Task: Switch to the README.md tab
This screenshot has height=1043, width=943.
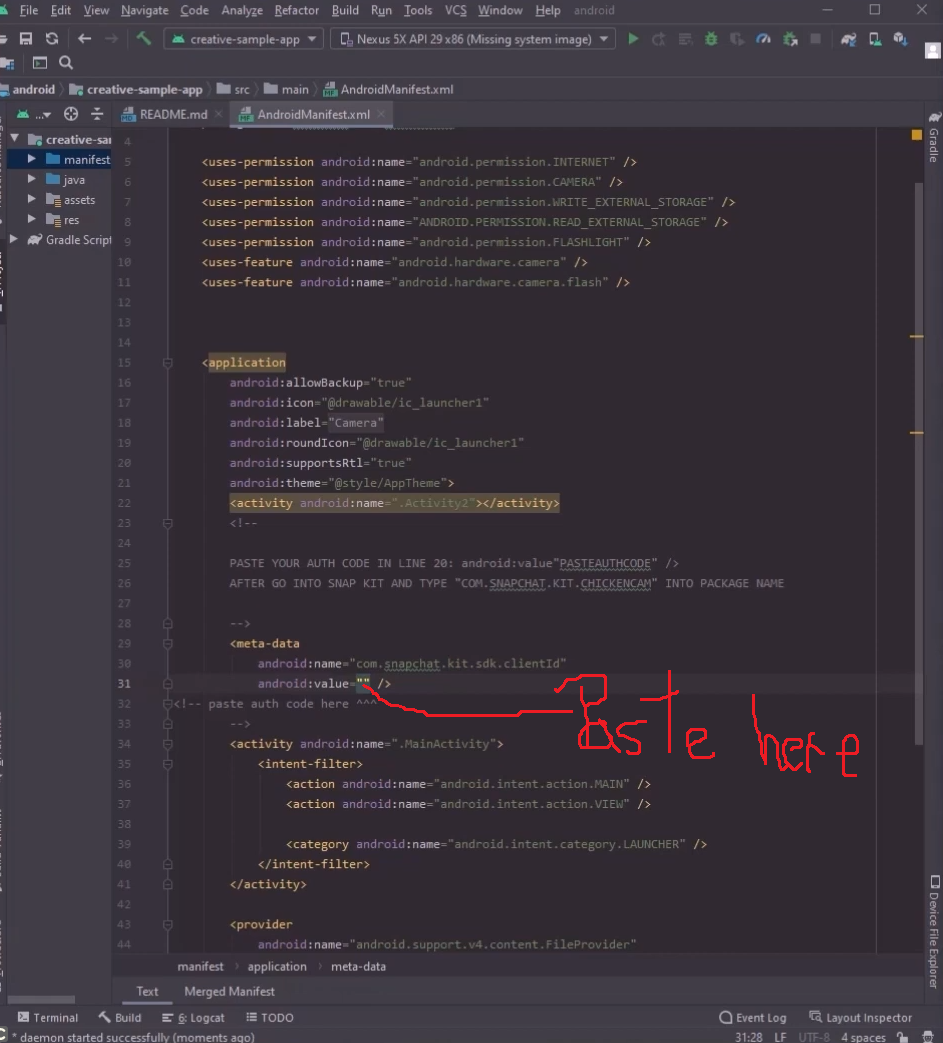Action: [x=172, y=114]
